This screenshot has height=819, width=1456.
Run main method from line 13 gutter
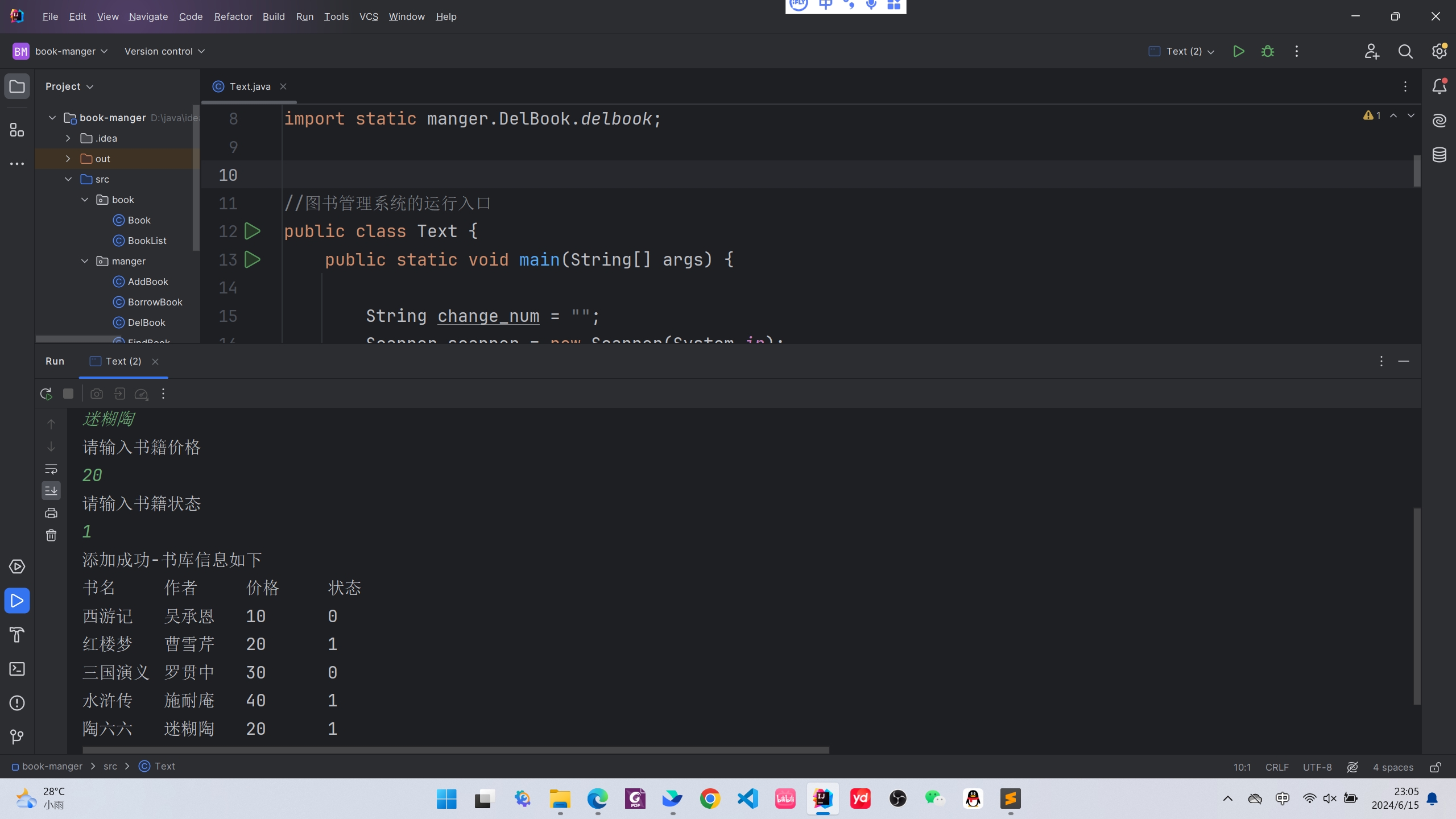pos(252,259)
